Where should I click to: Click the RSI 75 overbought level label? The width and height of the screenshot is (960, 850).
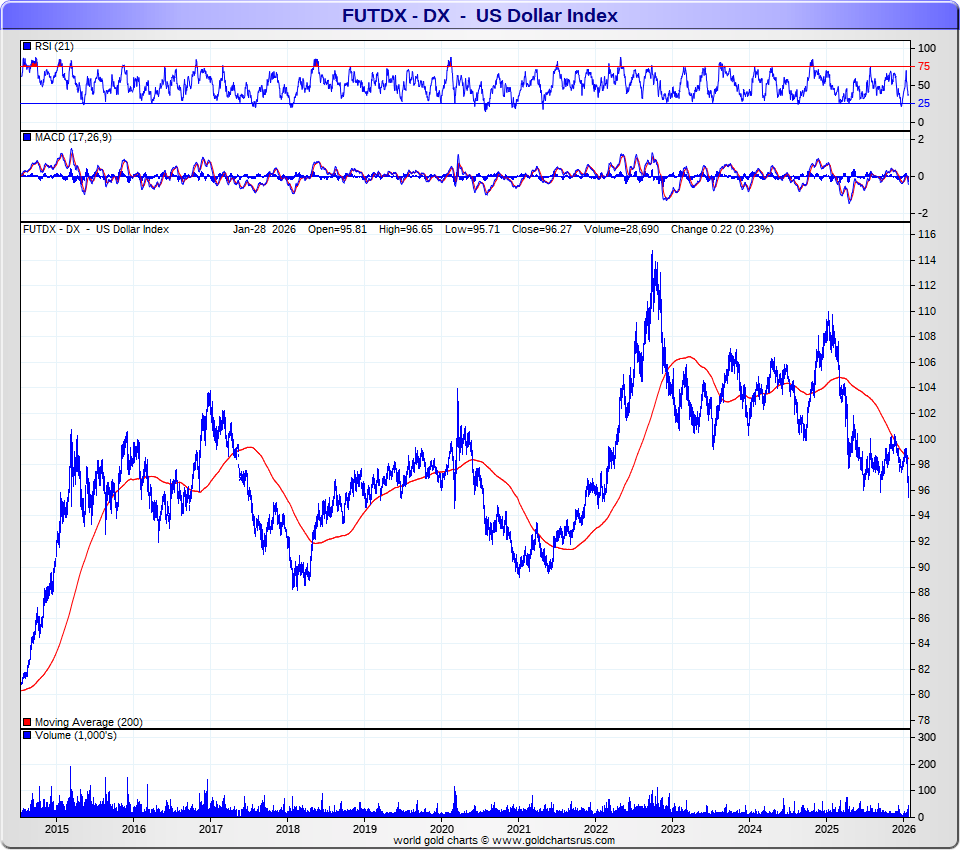[925, 67]
